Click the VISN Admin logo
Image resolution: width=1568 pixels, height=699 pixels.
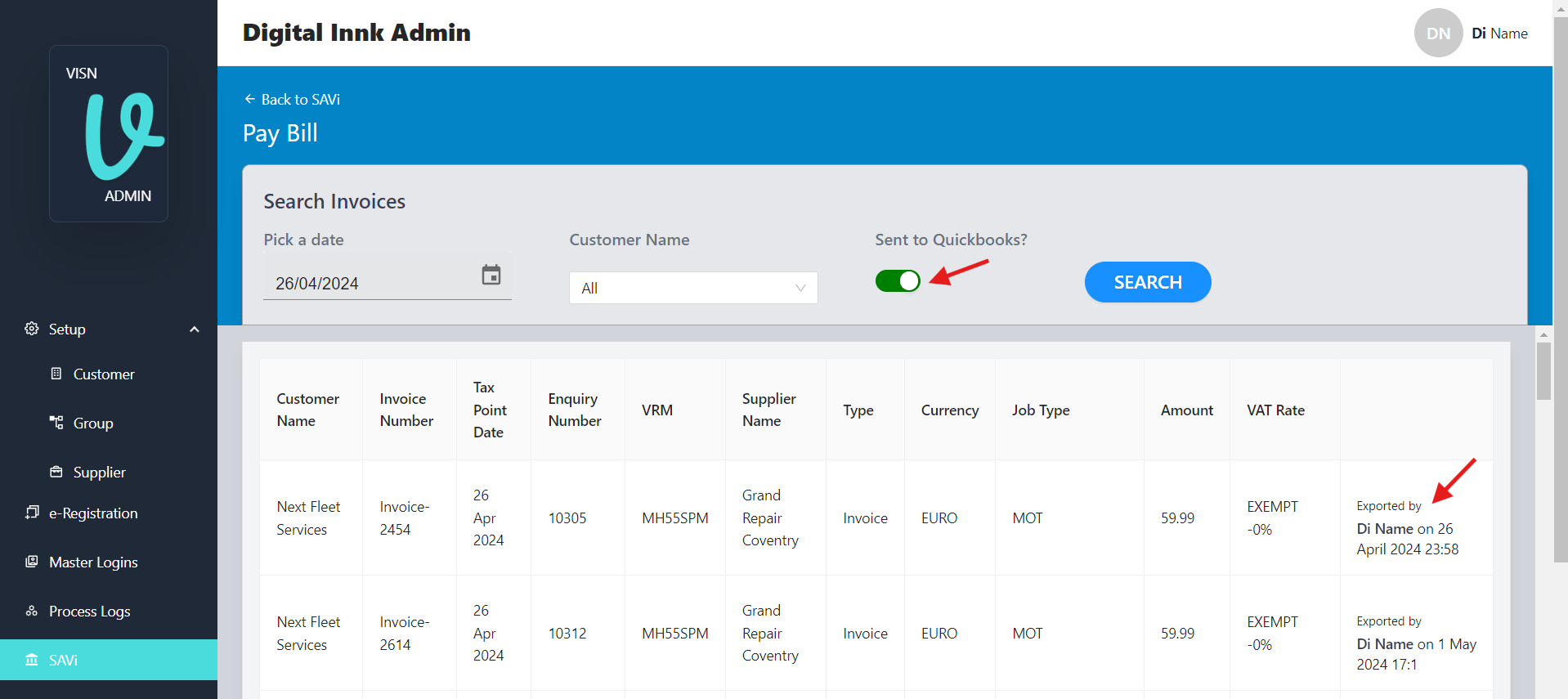[109, 134]
